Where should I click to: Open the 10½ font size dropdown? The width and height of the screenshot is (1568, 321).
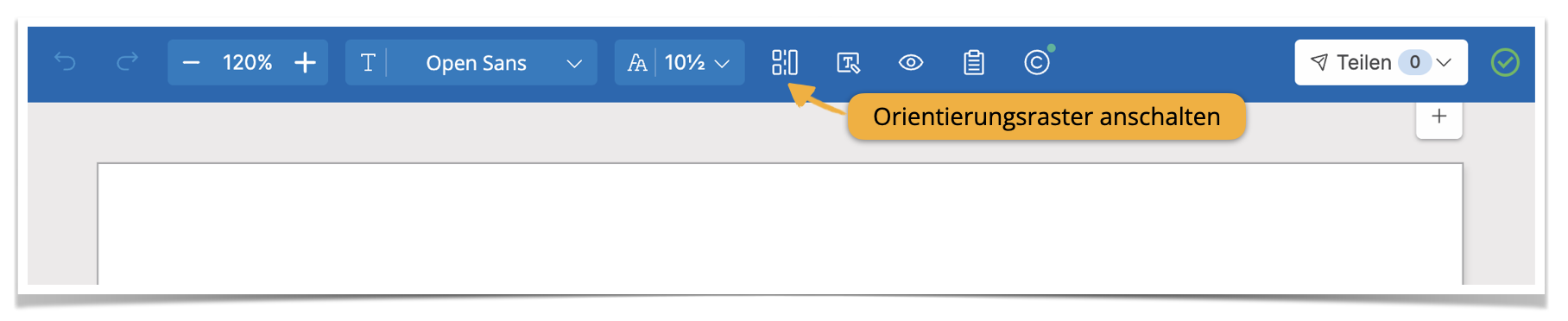(698, 63)
